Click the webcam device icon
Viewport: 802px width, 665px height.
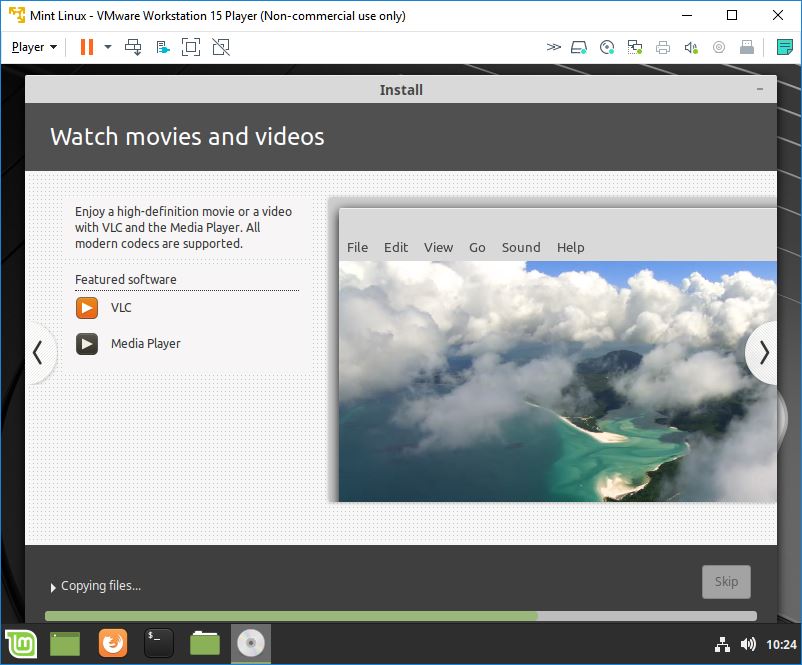[x=719, y=48]
